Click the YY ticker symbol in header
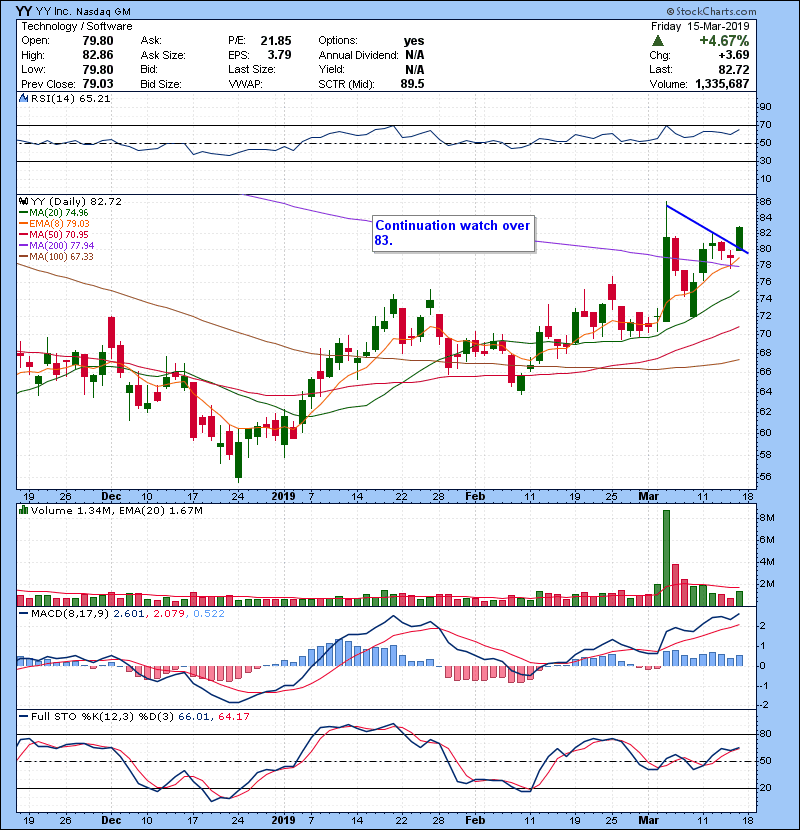Viewport: 800px width, 830px height. (23, 11)
